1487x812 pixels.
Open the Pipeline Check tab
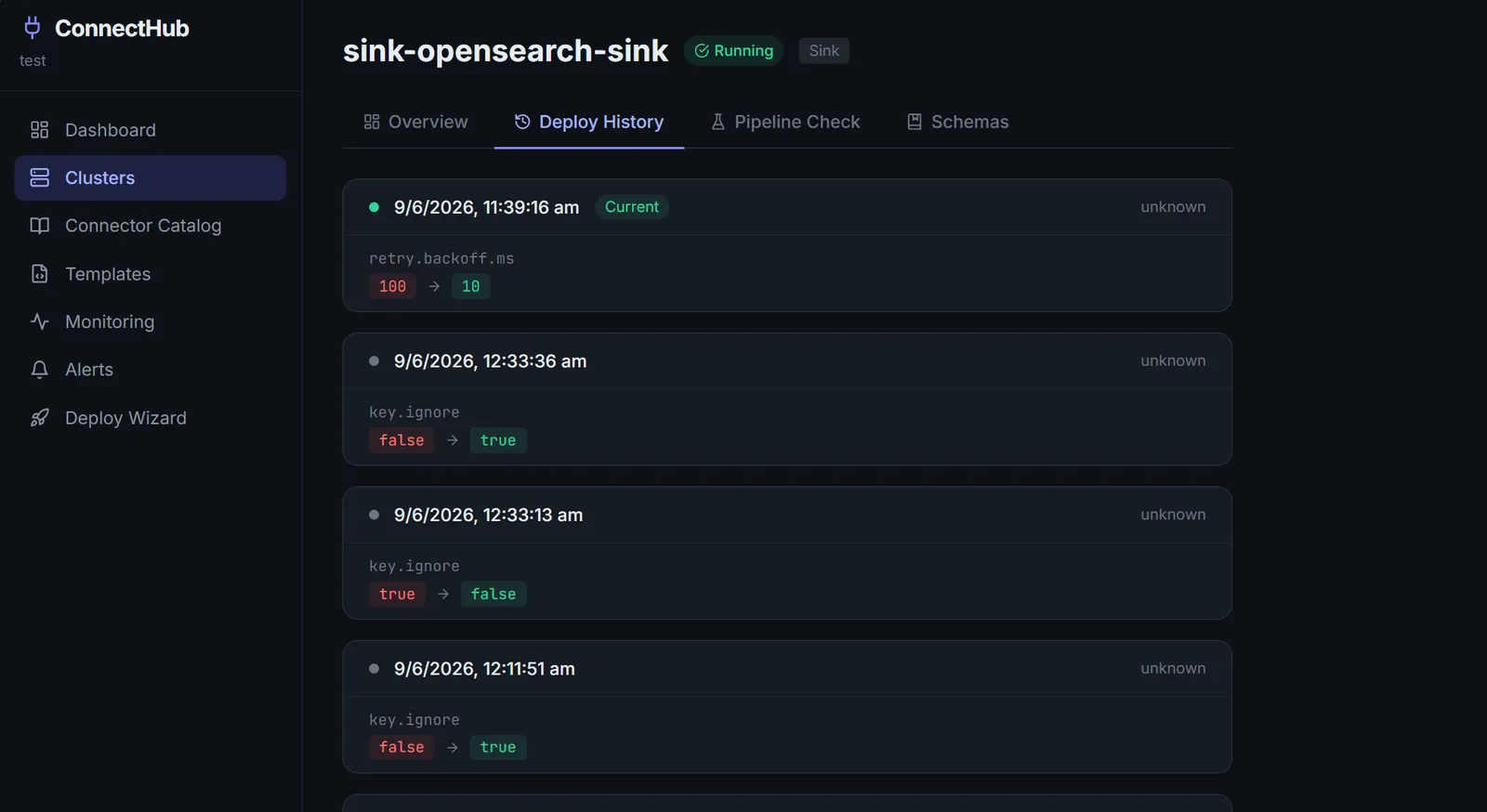pos(785,122)
